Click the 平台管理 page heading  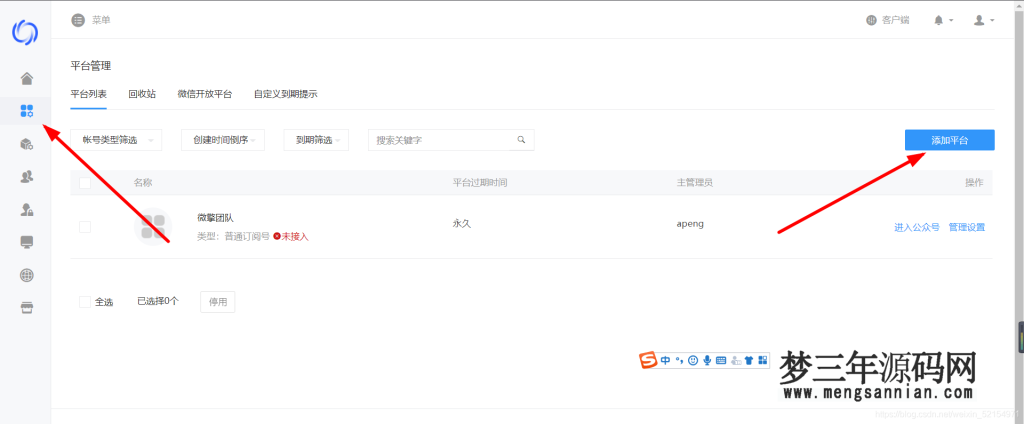tap(91, 66)
